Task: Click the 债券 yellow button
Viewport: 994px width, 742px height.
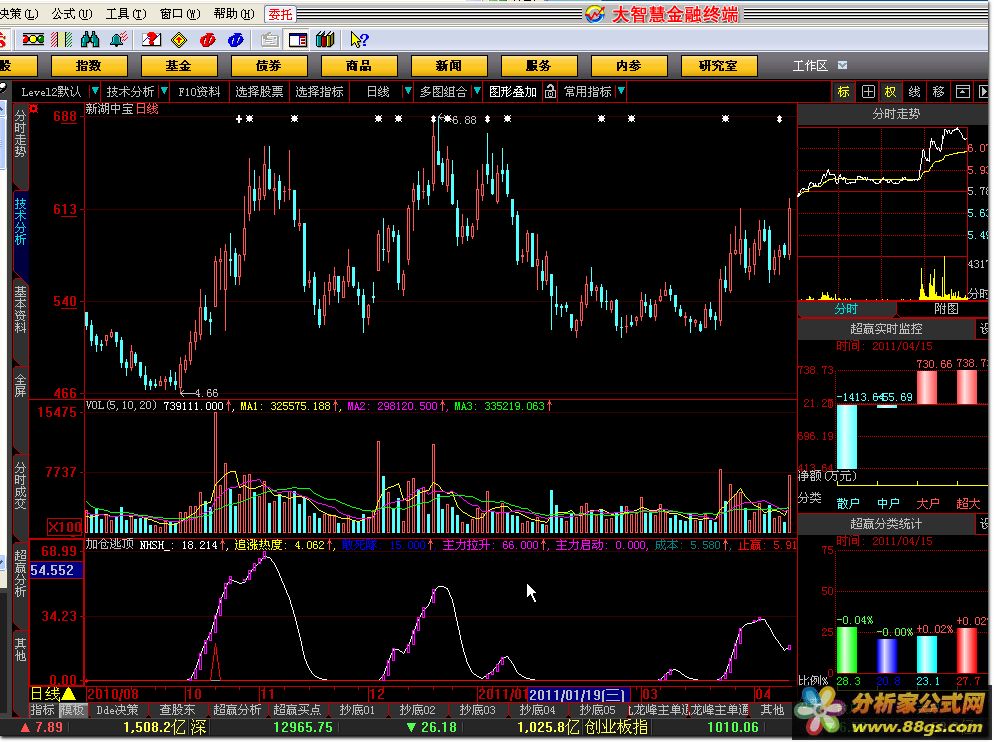Action: [269, 65]
